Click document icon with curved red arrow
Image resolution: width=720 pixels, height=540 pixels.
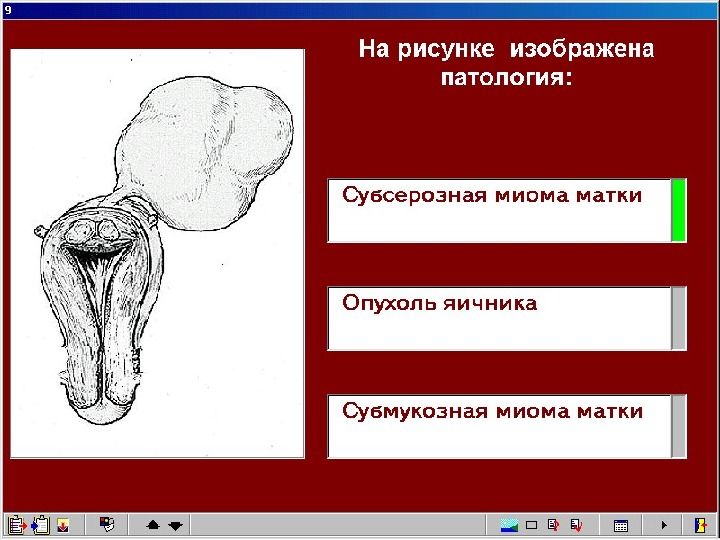click(x=553, y=525)
